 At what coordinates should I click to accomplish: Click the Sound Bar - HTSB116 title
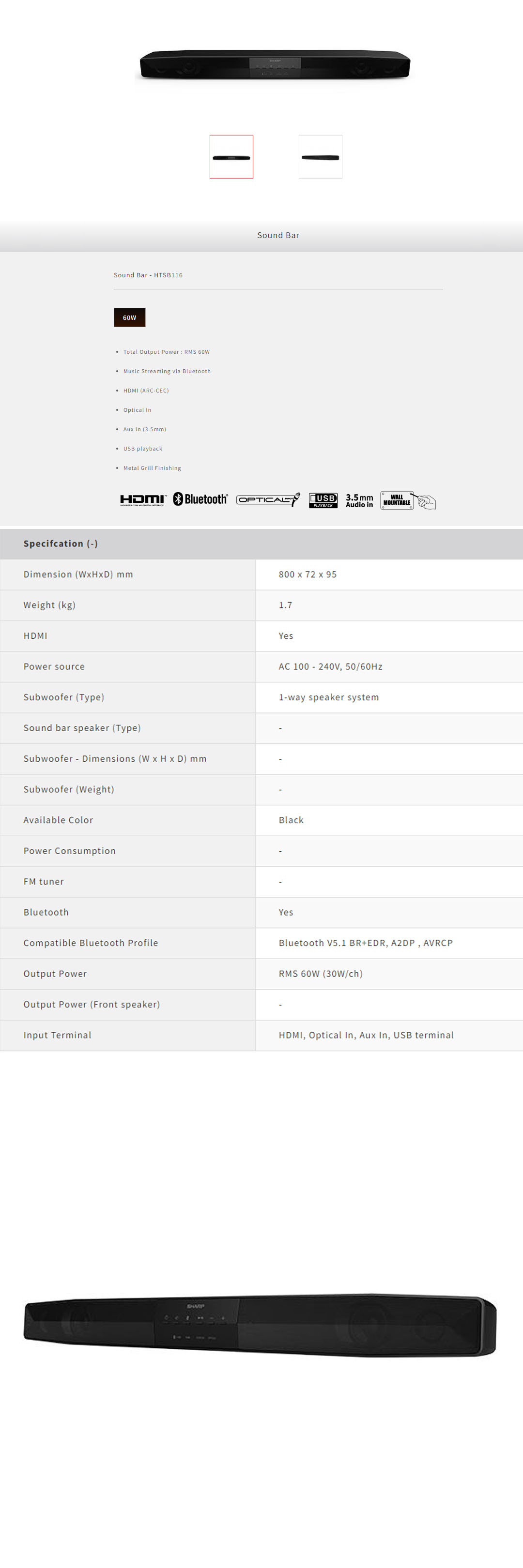point(148,275)
